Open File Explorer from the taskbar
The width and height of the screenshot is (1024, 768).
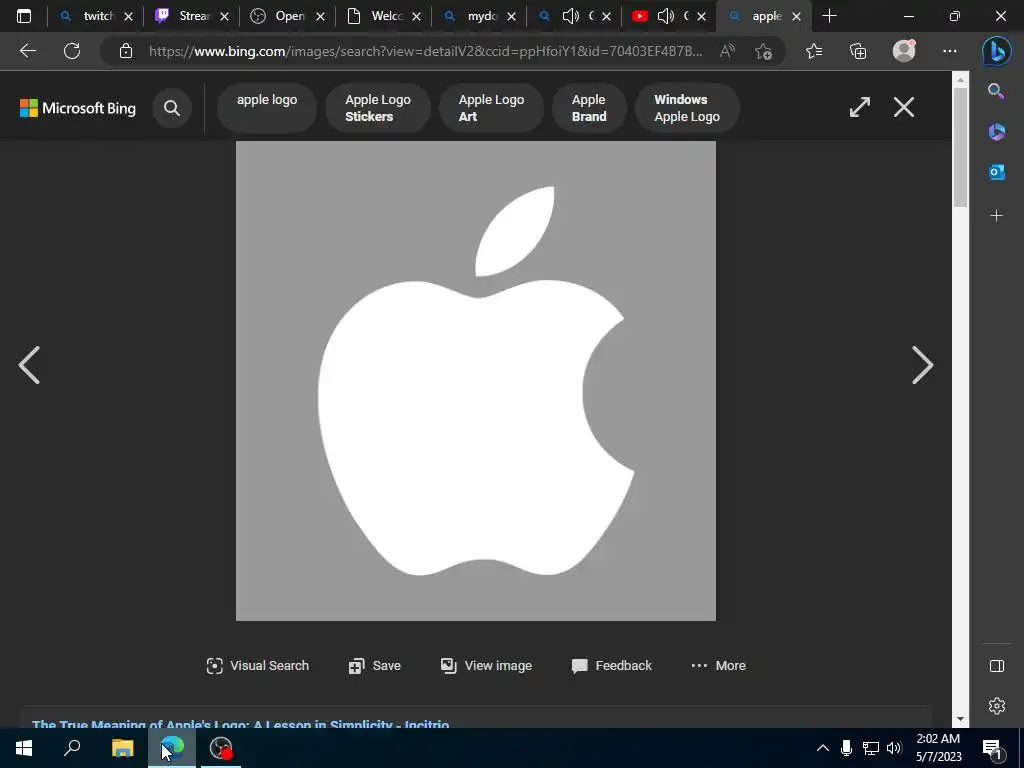(x=122, y=748)
